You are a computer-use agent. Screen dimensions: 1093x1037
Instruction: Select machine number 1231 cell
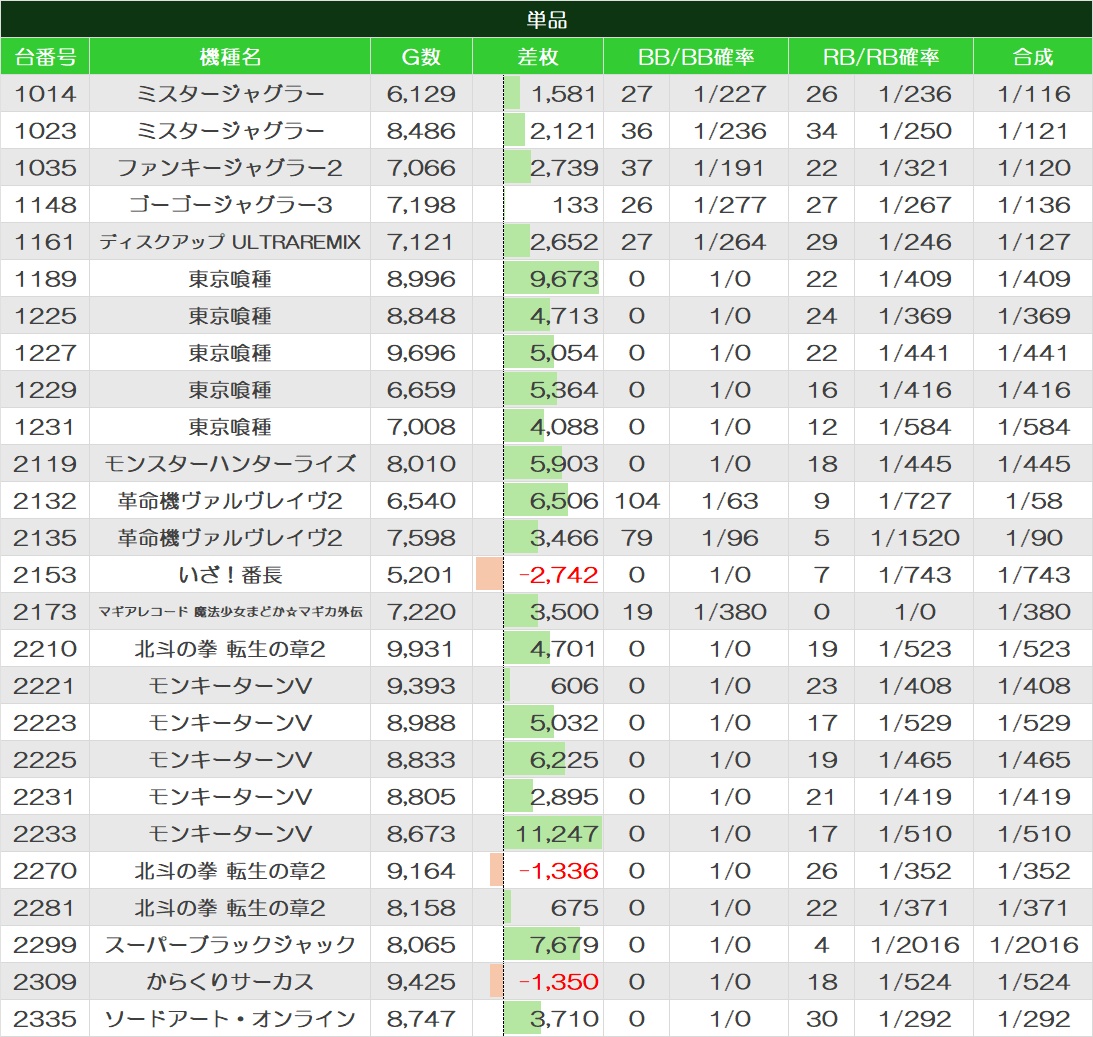coord(45,427)
